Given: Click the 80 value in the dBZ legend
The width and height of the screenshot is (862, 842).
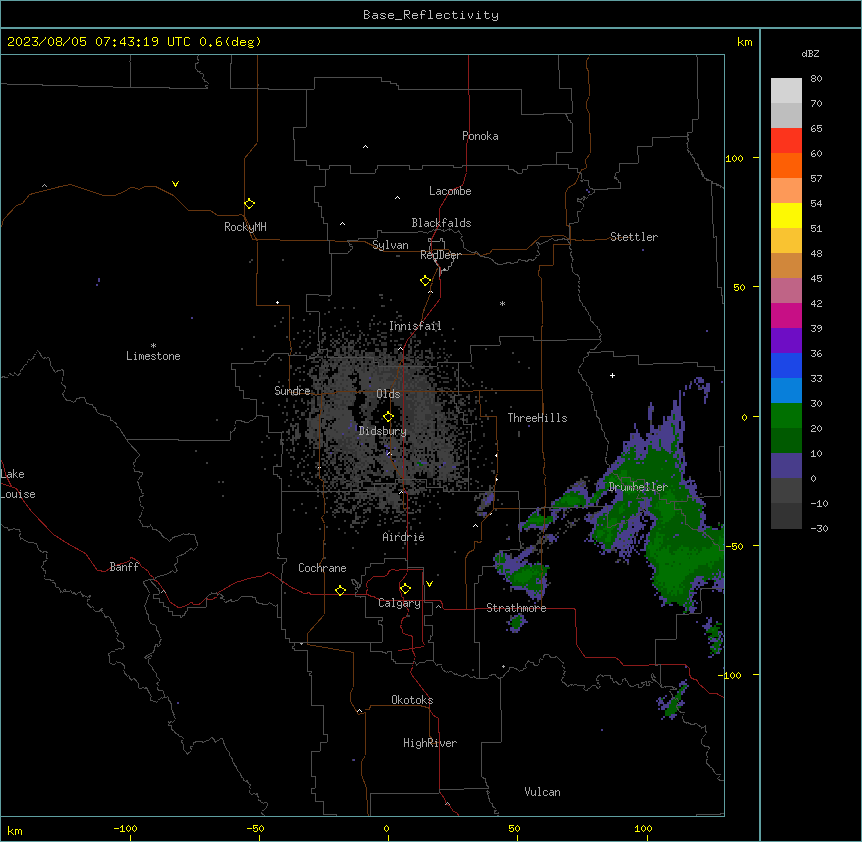Looking at the screenshot, I should (x=816, y=79).
